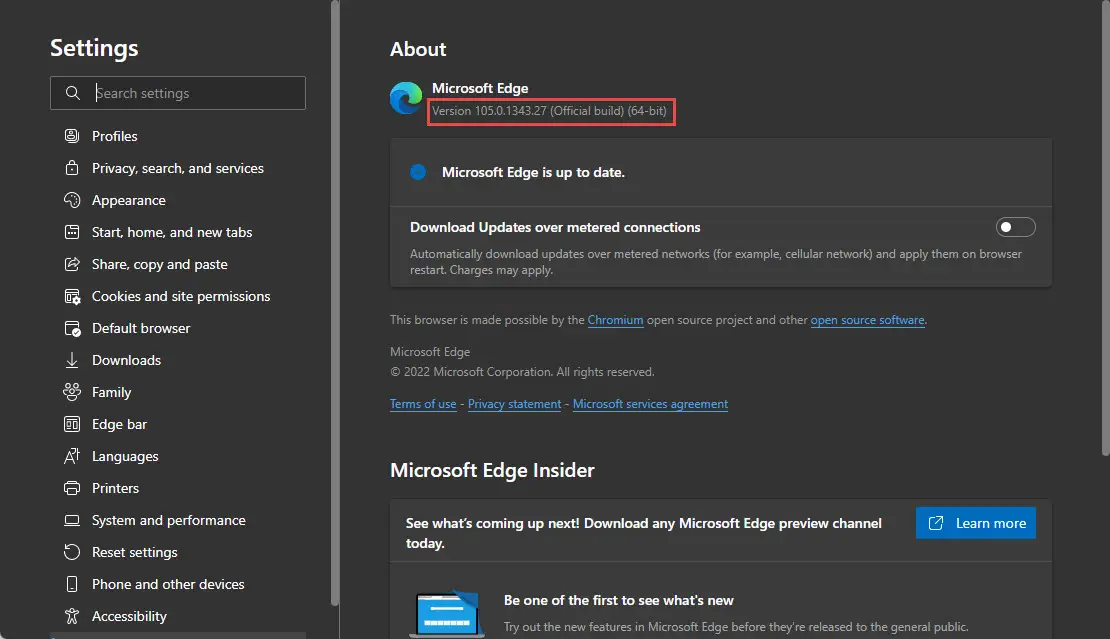Open Cookies and site permissions
The height and width of the screenshot is (639, 1110).
click(181, 297)
